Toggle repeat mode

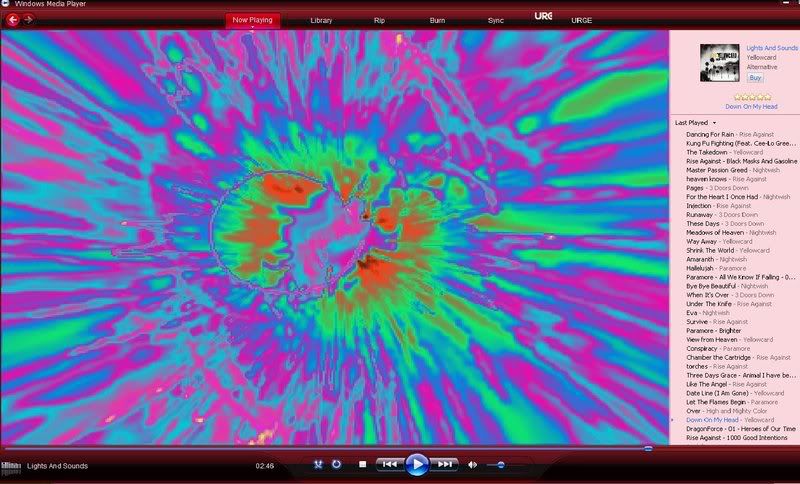click(x=336, y=465)
